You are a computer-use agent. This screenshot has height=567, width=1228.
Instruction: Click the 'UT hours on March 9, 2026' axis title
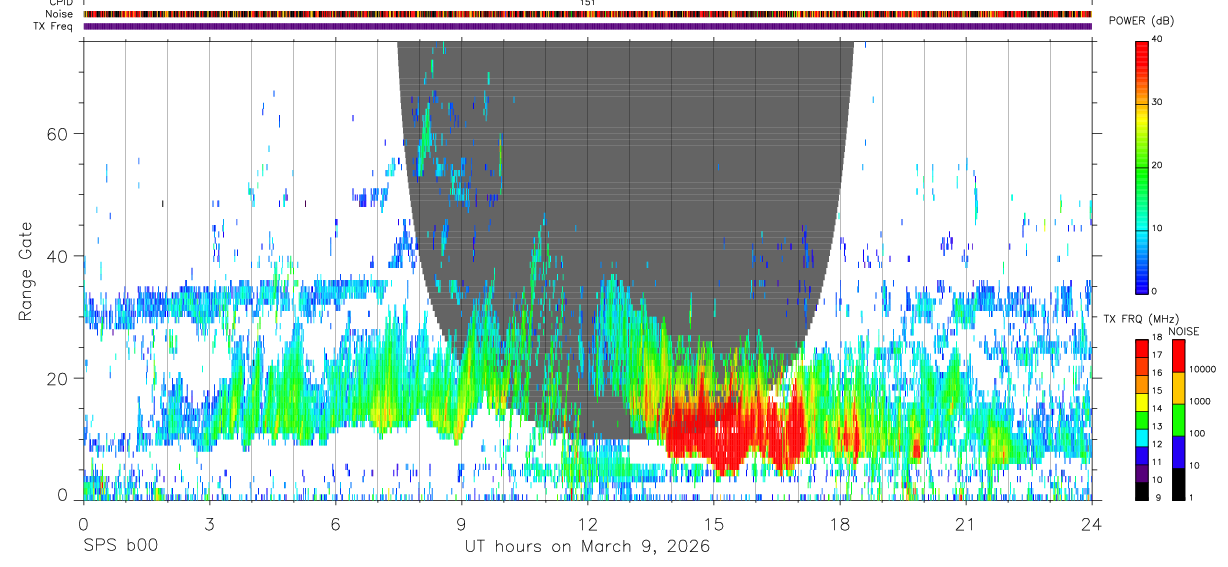tap(587, 547)
